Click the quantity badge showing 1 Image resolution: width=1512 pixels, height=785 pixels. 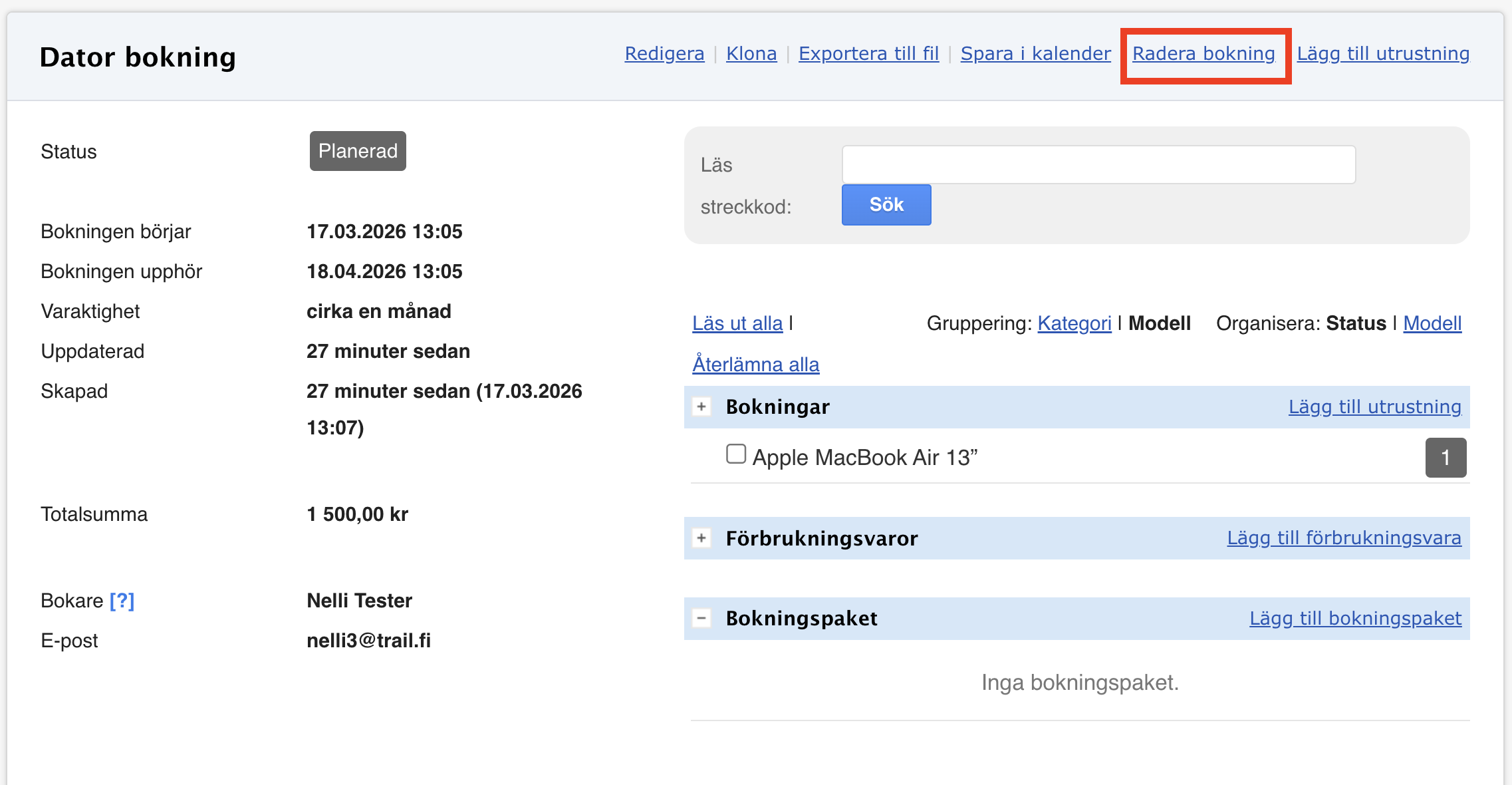coord(1445,458)
